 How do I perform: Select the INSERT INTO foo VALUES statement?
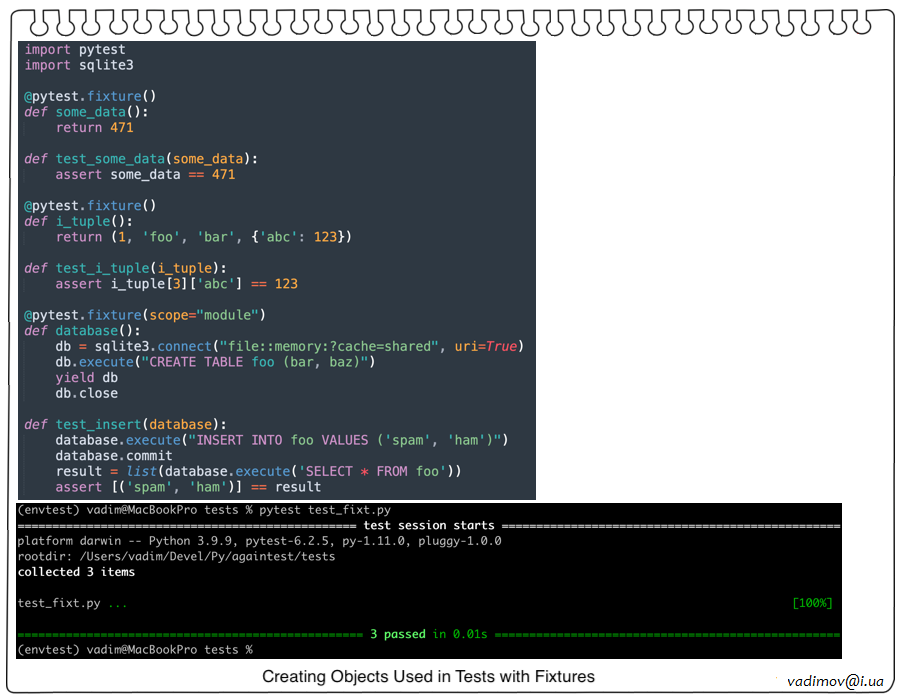click(282, 440)
